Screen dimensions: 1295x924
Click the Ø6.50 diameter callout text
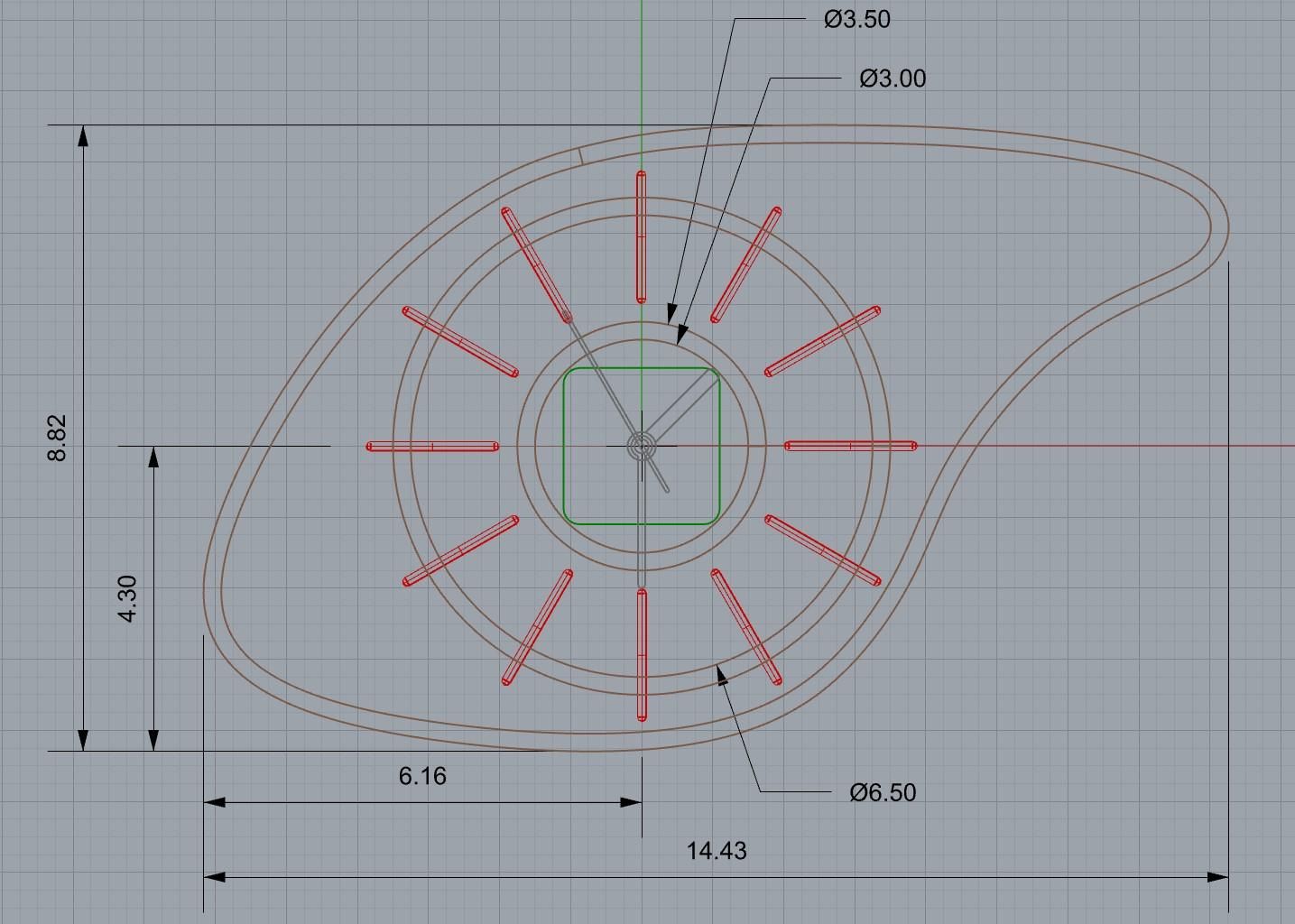tap(883, 792)
